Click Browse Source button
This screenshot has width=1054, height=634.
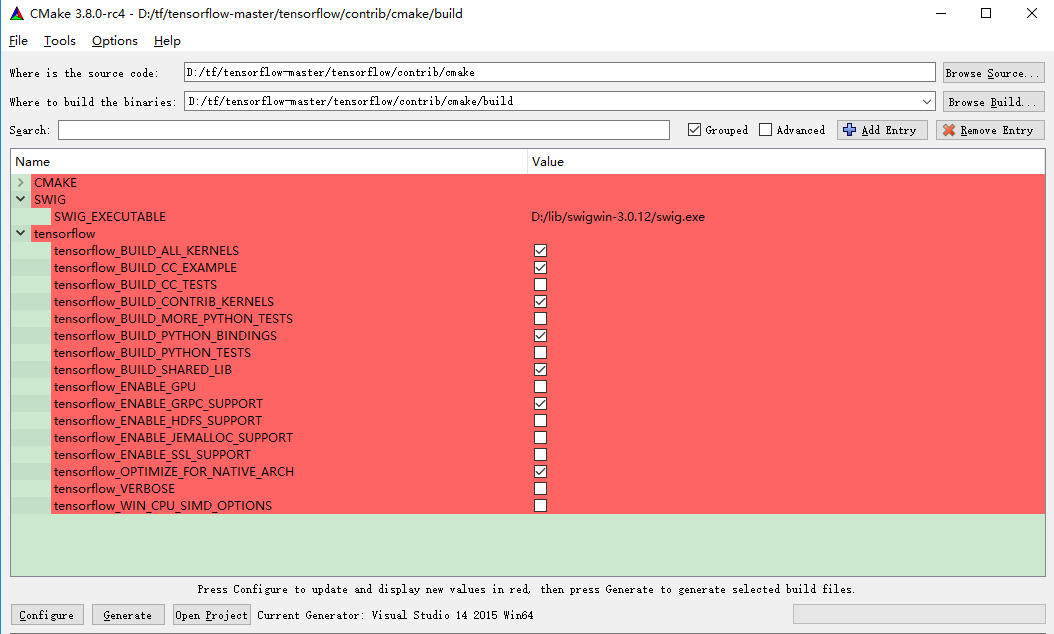tap(993, 73)
